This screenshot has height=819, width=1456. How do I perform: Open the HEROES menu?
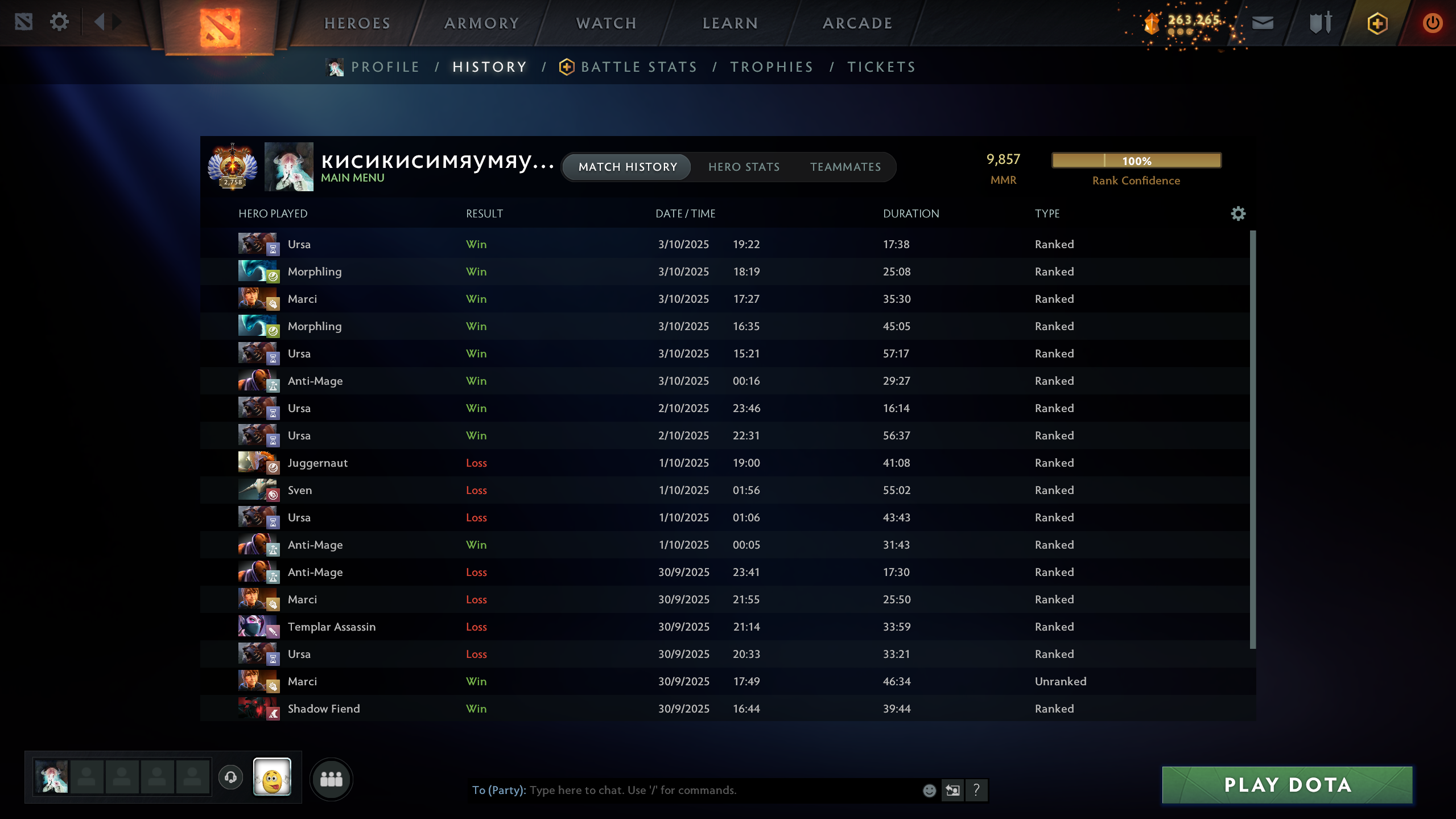point(357,23)
